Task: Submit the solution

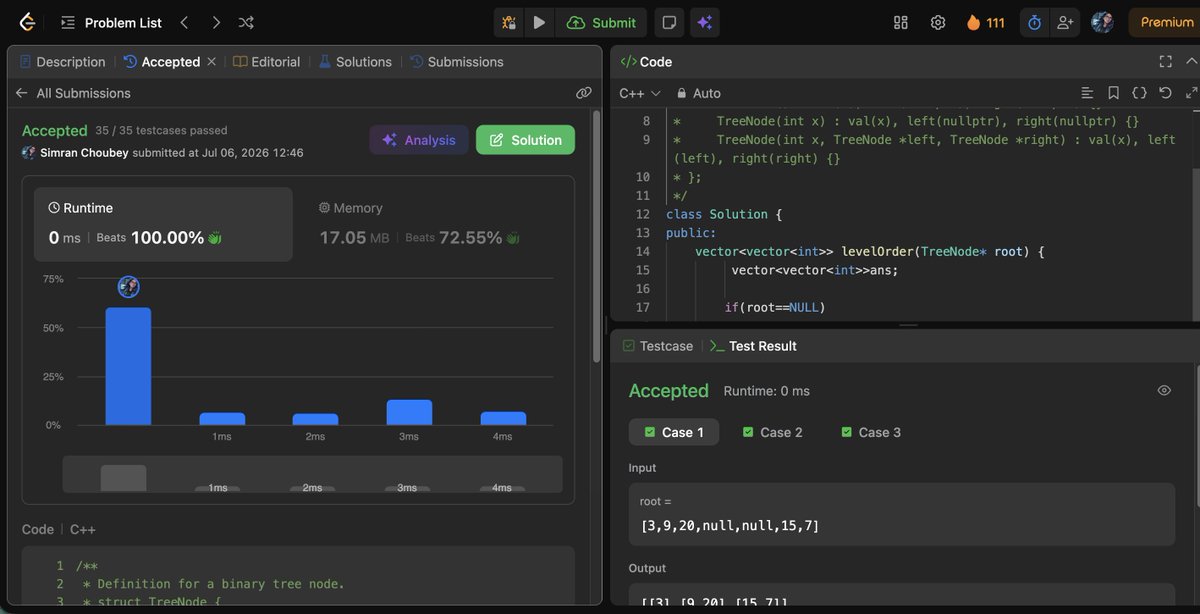Action: click(601, 22)
